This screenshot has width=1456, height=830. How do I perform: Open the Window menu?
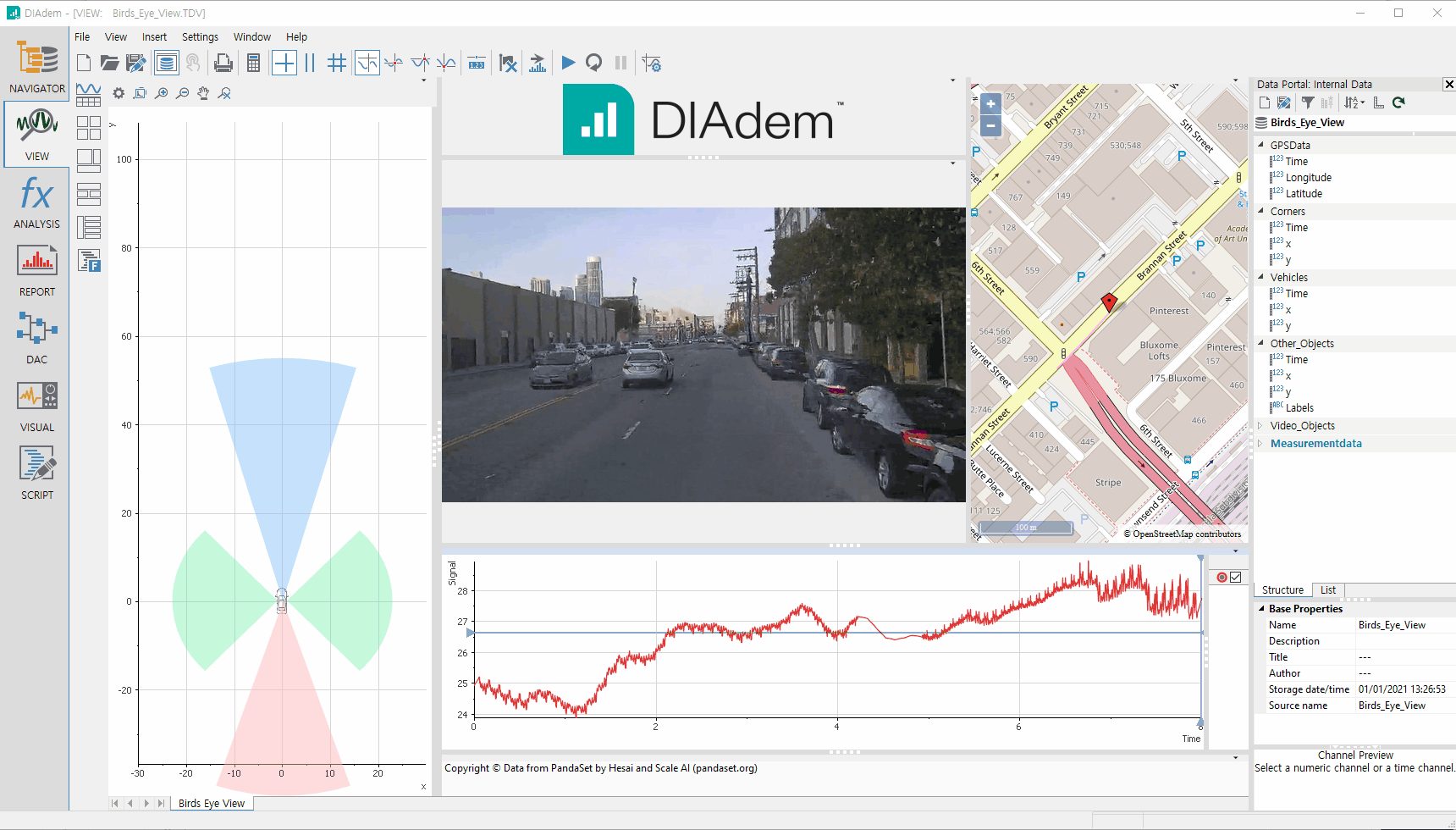(252, 37)
